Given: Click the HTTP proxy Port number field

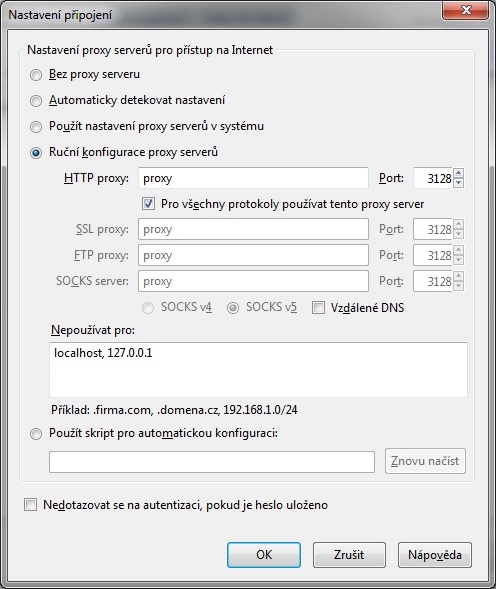Looking at the screenshot, I should 433,178.
